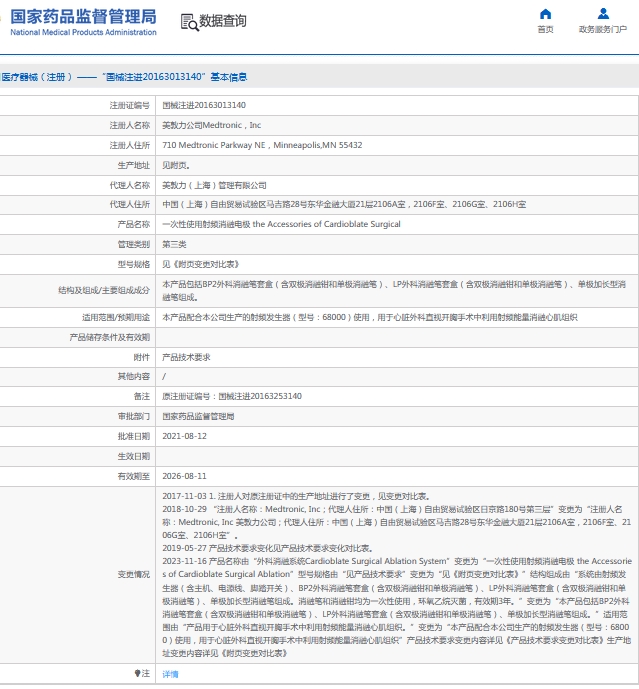The height and width of the screenshot is (689, 639).
Task: Click the 首页 label
Action: [545, 29]
